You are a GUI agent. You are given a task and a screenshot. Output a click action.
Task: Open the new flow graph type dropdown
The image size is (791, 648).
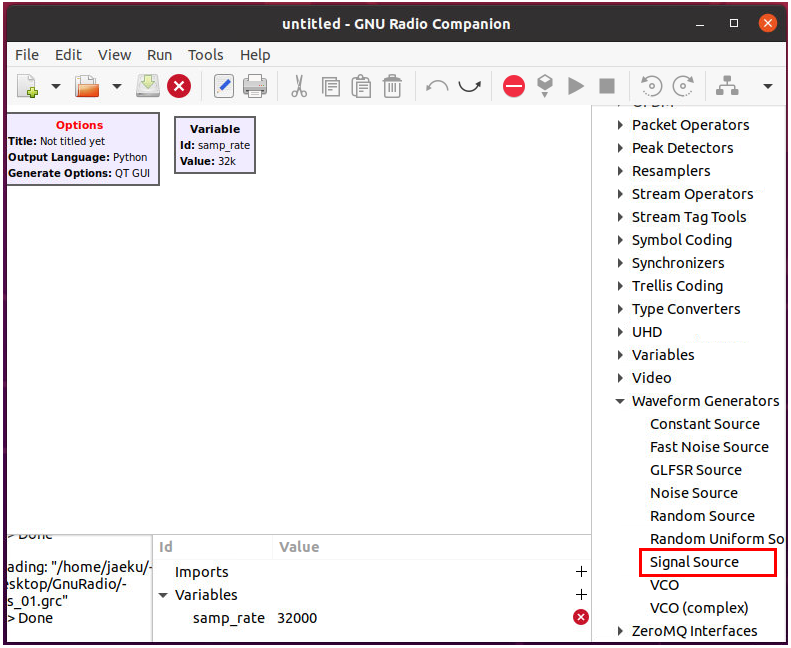click(56, 86)
